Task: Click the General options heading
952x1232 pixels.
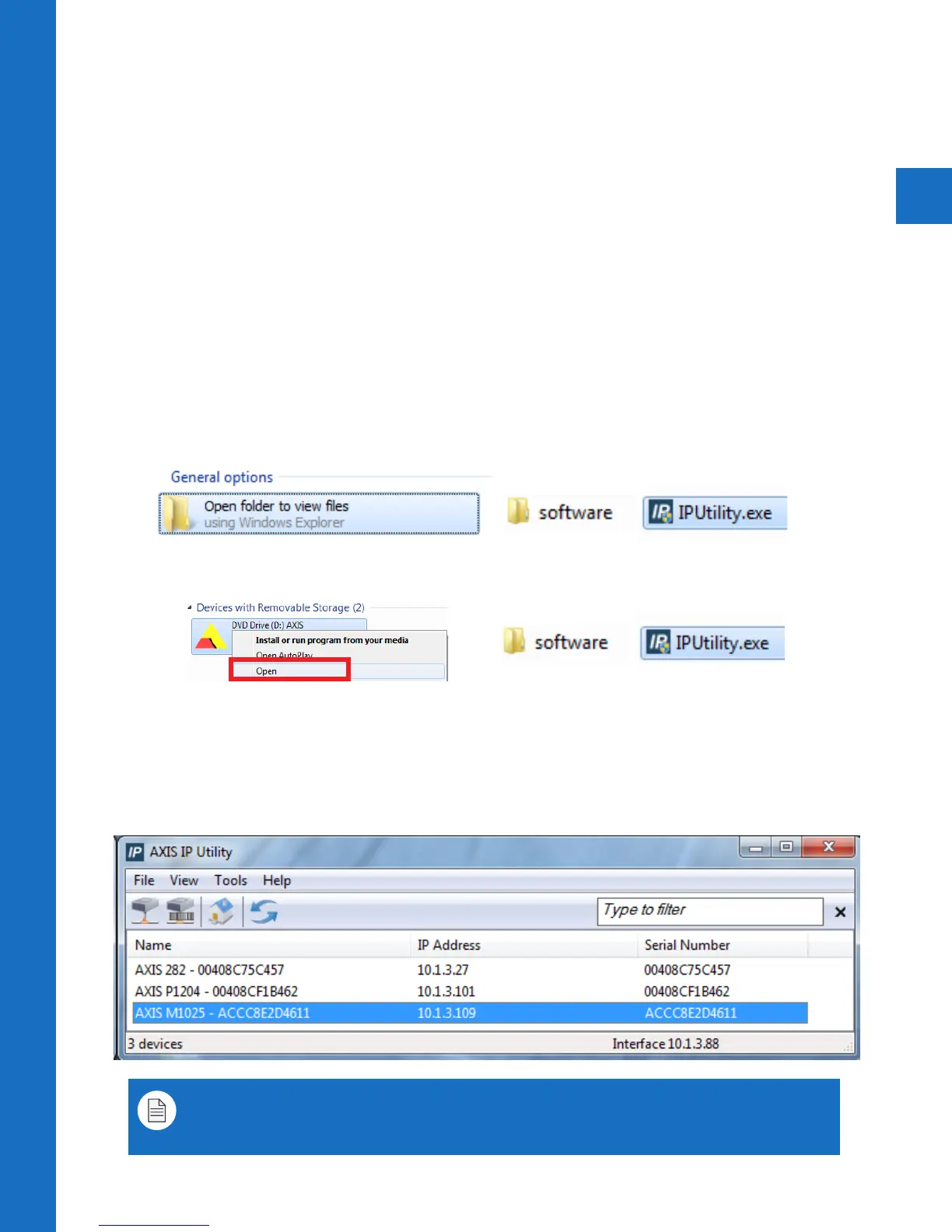Action: [222, 477]
